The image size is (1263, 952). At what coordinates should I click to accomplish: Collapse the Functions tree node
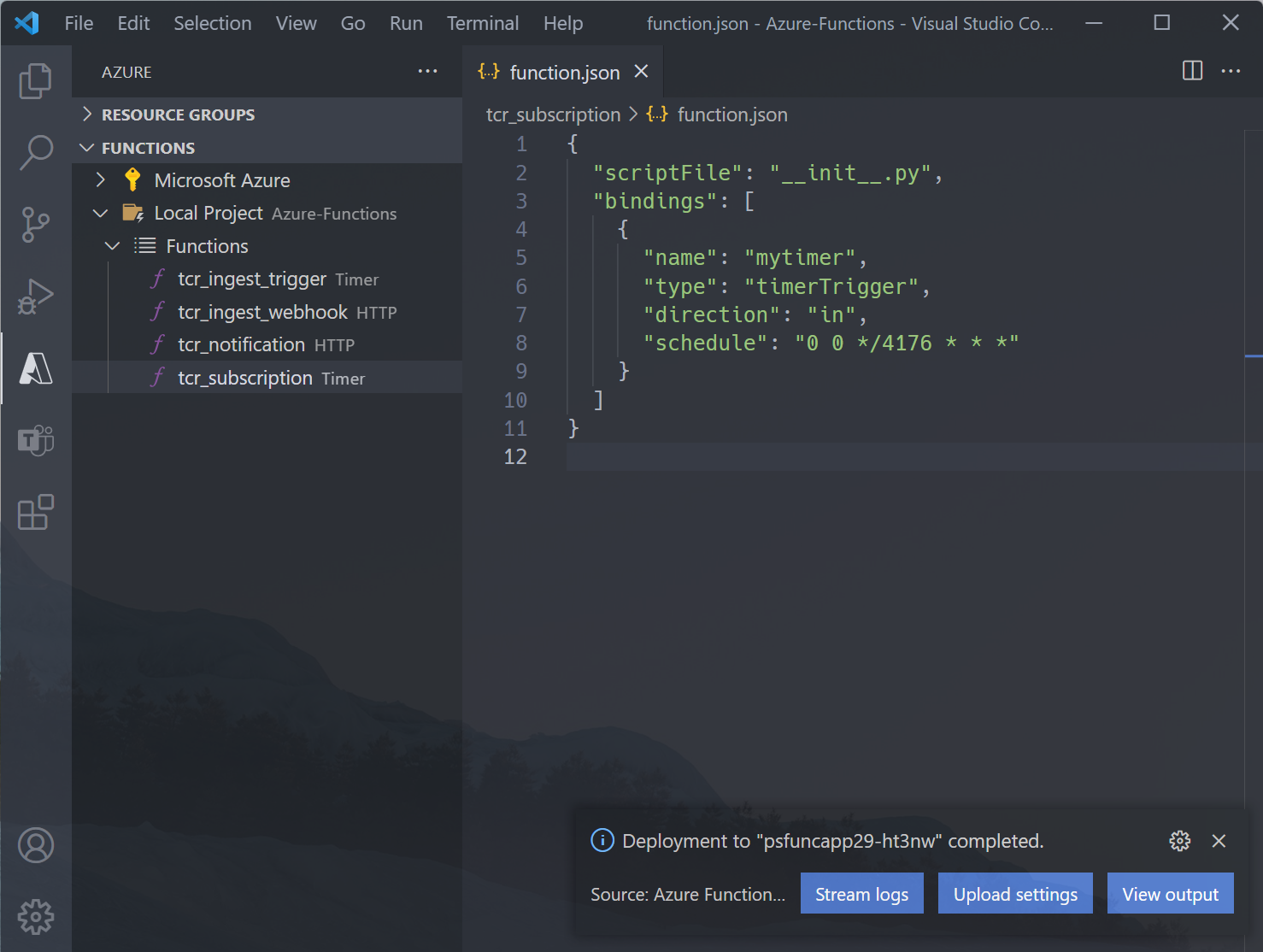pyautogui.click(x=112, y=246)
